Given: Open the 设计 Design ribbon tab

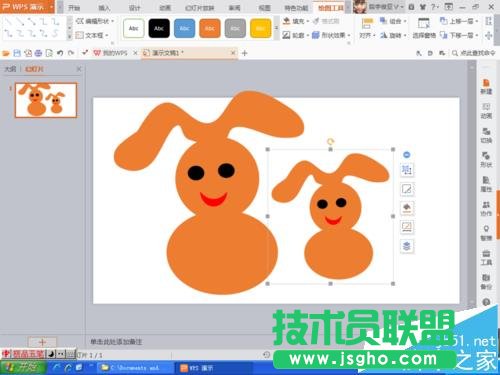Looking at the screenshot, I should pyautogui.click(x=134, y=8).
